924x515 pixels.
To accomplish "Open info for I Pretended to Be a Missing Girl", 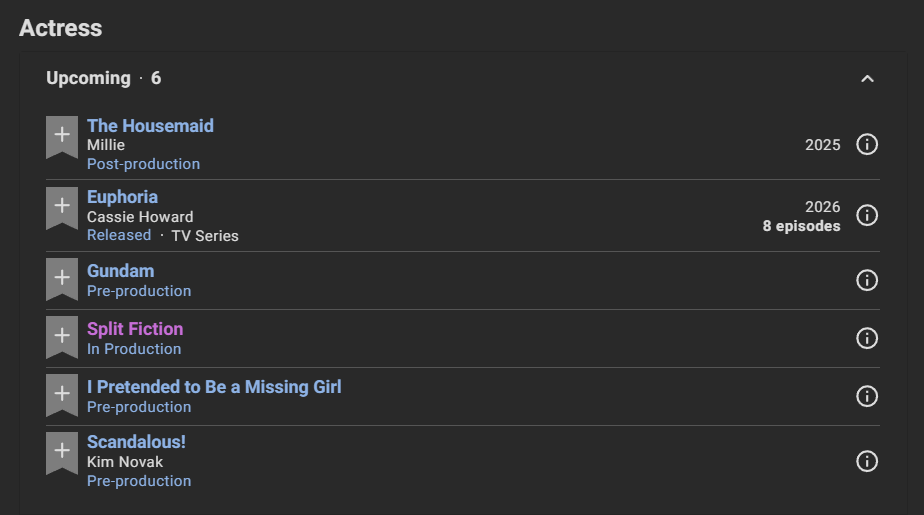I will [x=867, y=397].
